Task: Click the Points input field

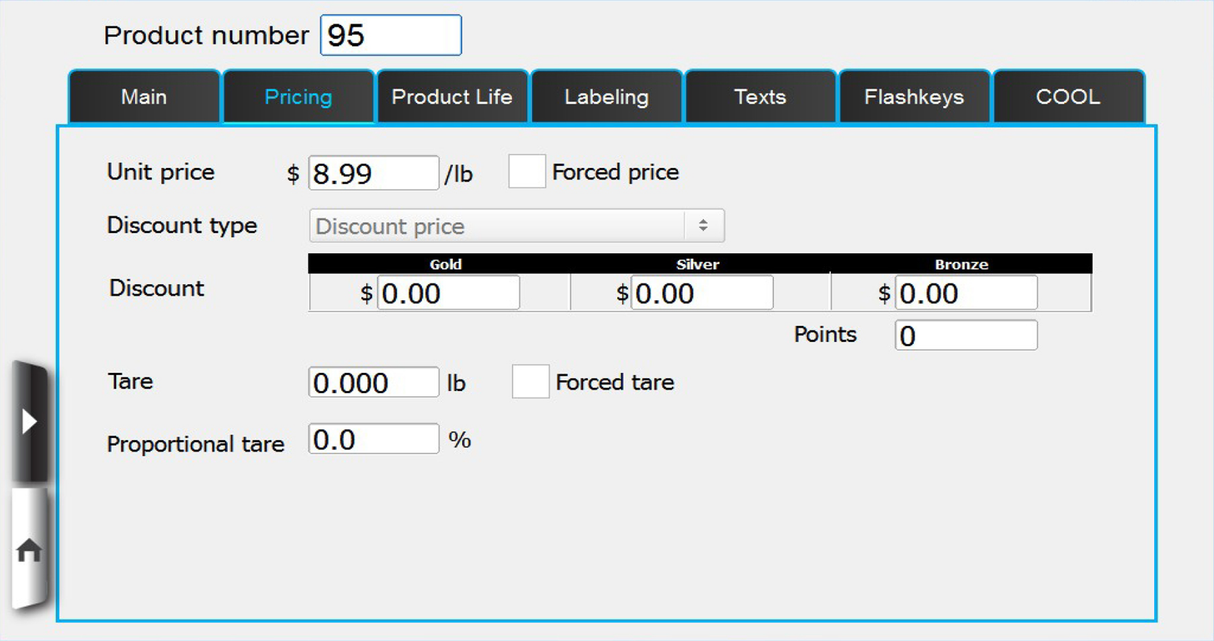Action: pos(965,334)
